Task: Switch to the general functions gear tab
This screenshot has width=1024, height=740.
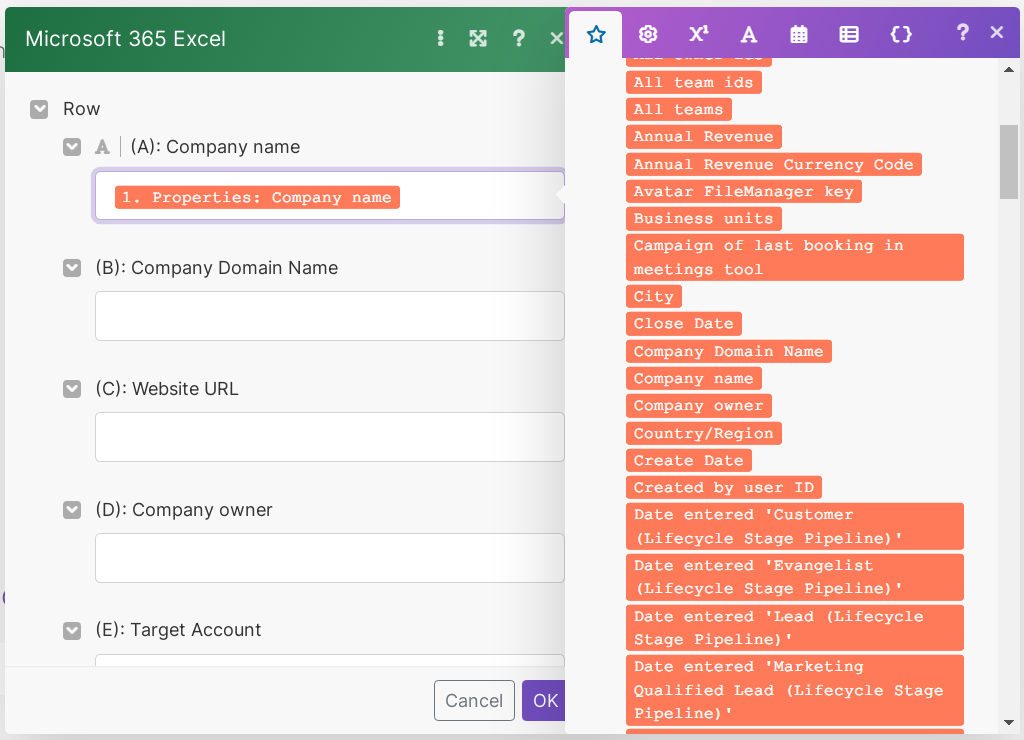Action: [x=647, y=34]
